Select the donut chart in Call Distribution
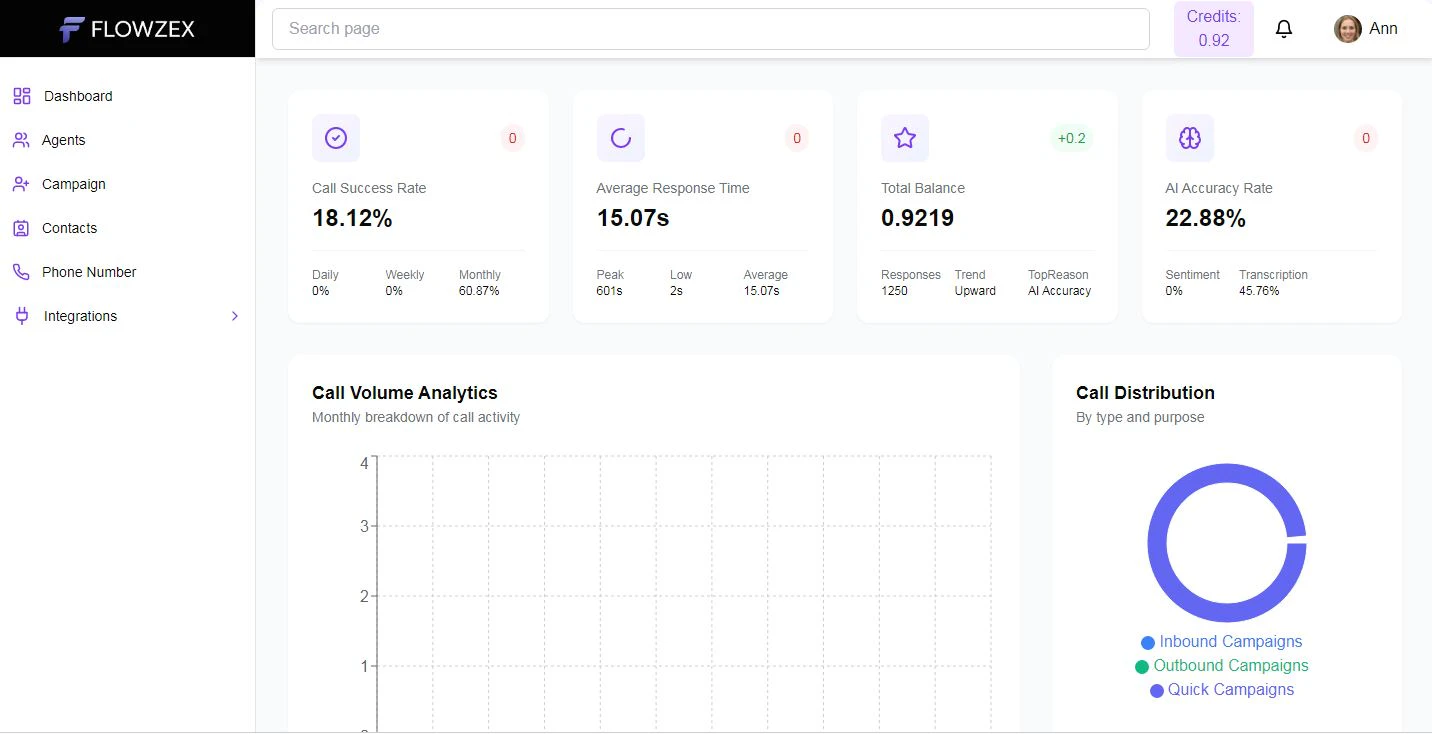 (x=1227, y=543)
